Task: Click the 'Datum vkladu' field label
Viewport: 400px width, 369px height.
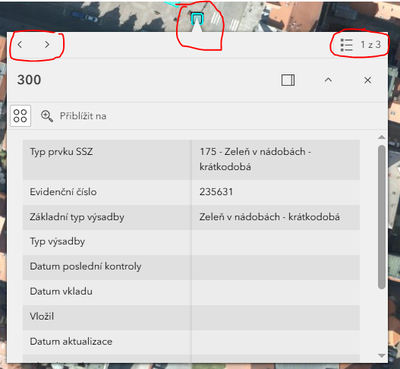Action: coord(61,291)
